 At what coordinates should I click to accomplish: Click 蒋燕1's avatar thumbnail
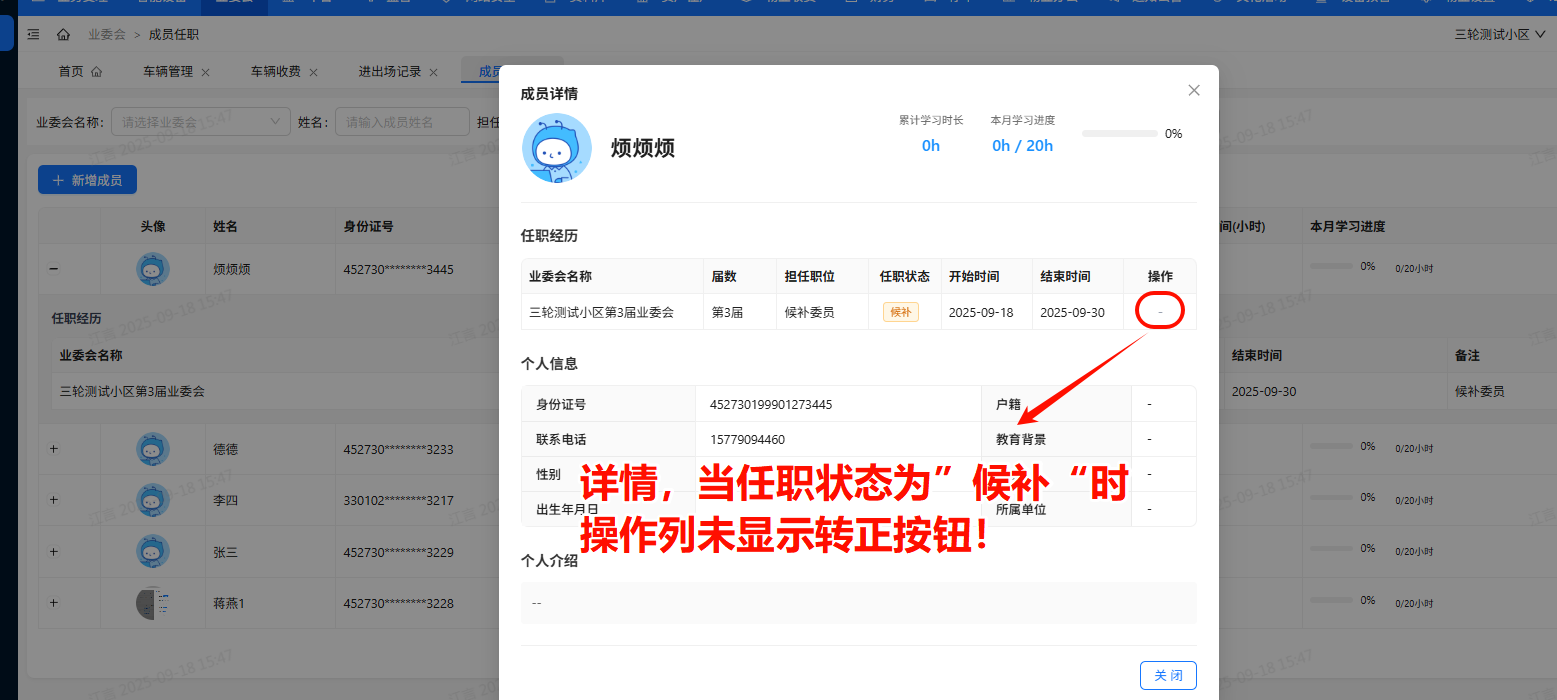[x=152, y=603]
